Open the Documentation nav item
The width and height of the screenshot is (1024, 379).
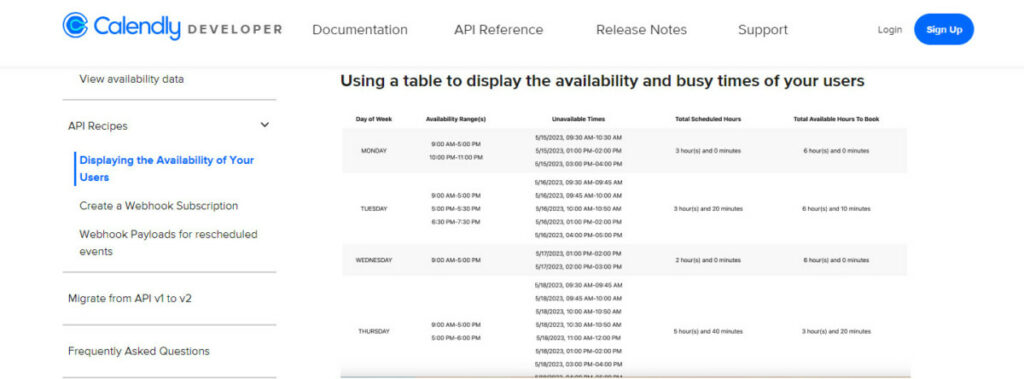coord(360,30)
